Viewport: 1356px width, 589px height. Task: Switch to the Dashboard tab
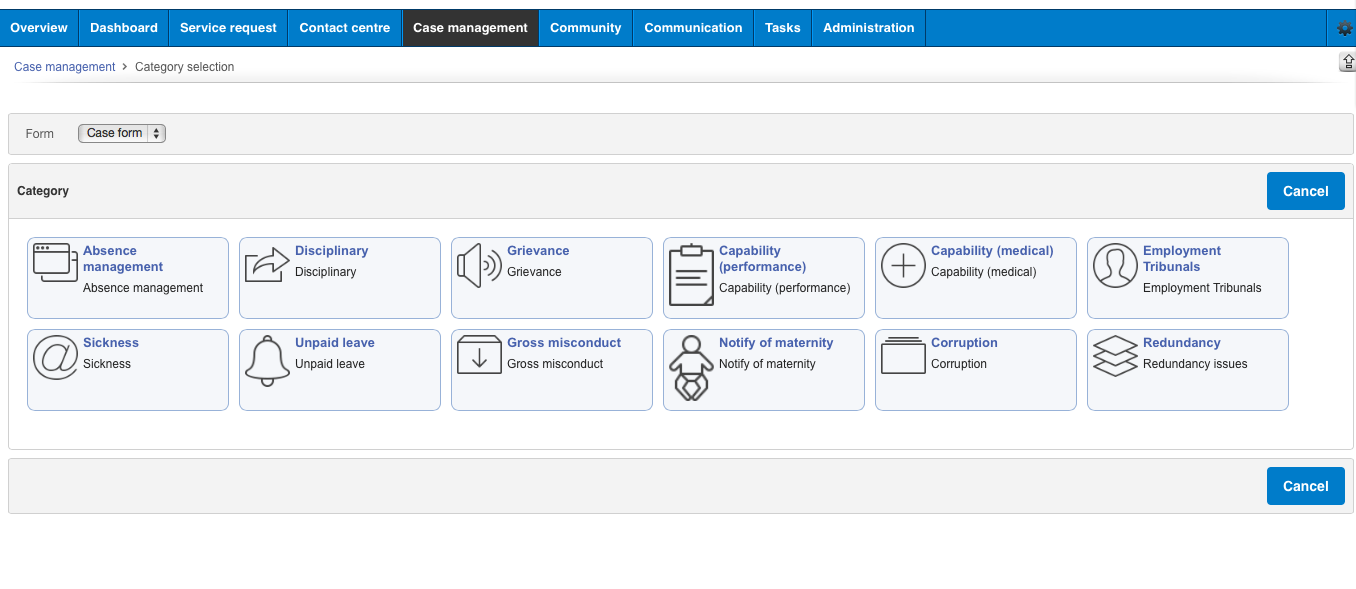point(123,27)
